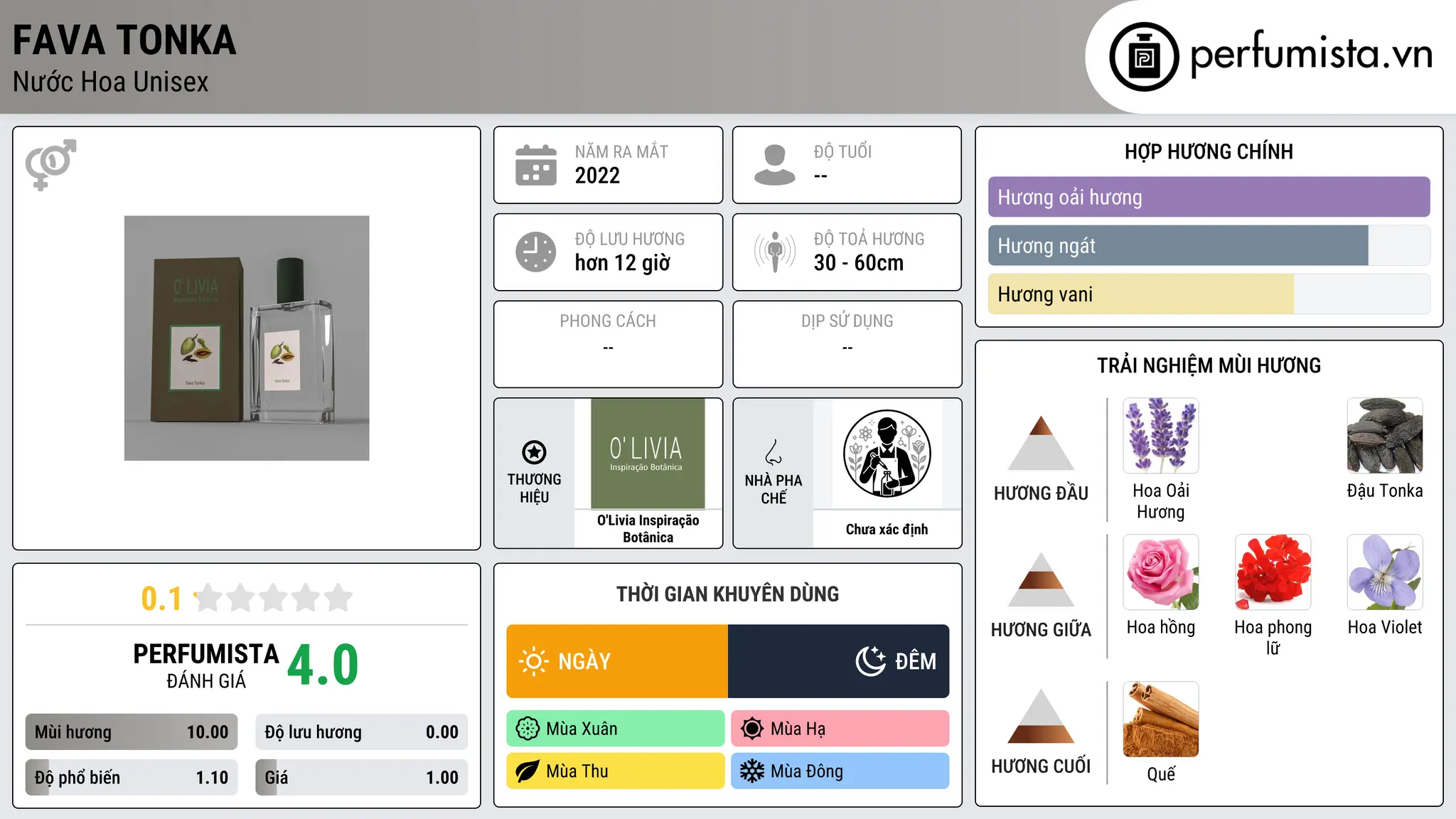Choose the Mùa Thu season chip
The image size is (1456, 819).
point(616,771)
